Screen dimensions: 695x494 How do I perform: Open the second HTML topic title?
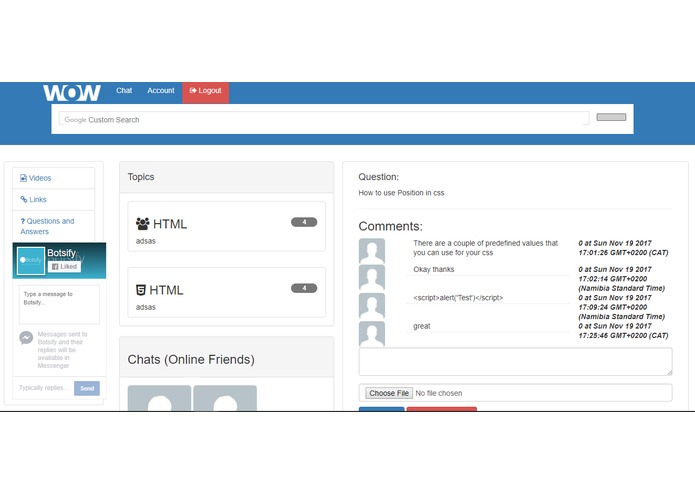point(166,290)
